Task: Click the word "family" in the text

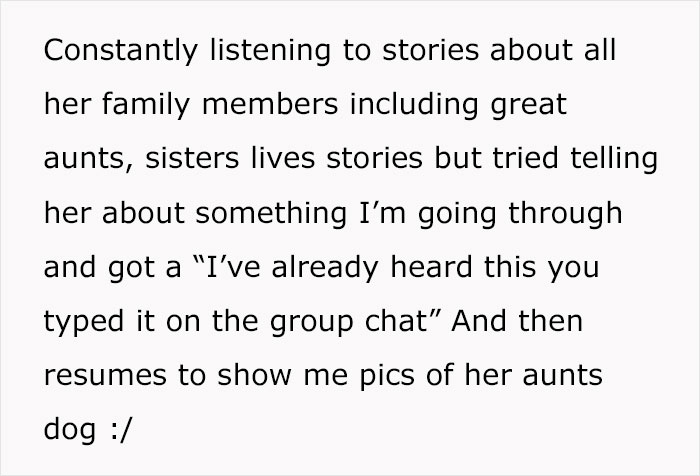Action: click(x=139, y=105)
